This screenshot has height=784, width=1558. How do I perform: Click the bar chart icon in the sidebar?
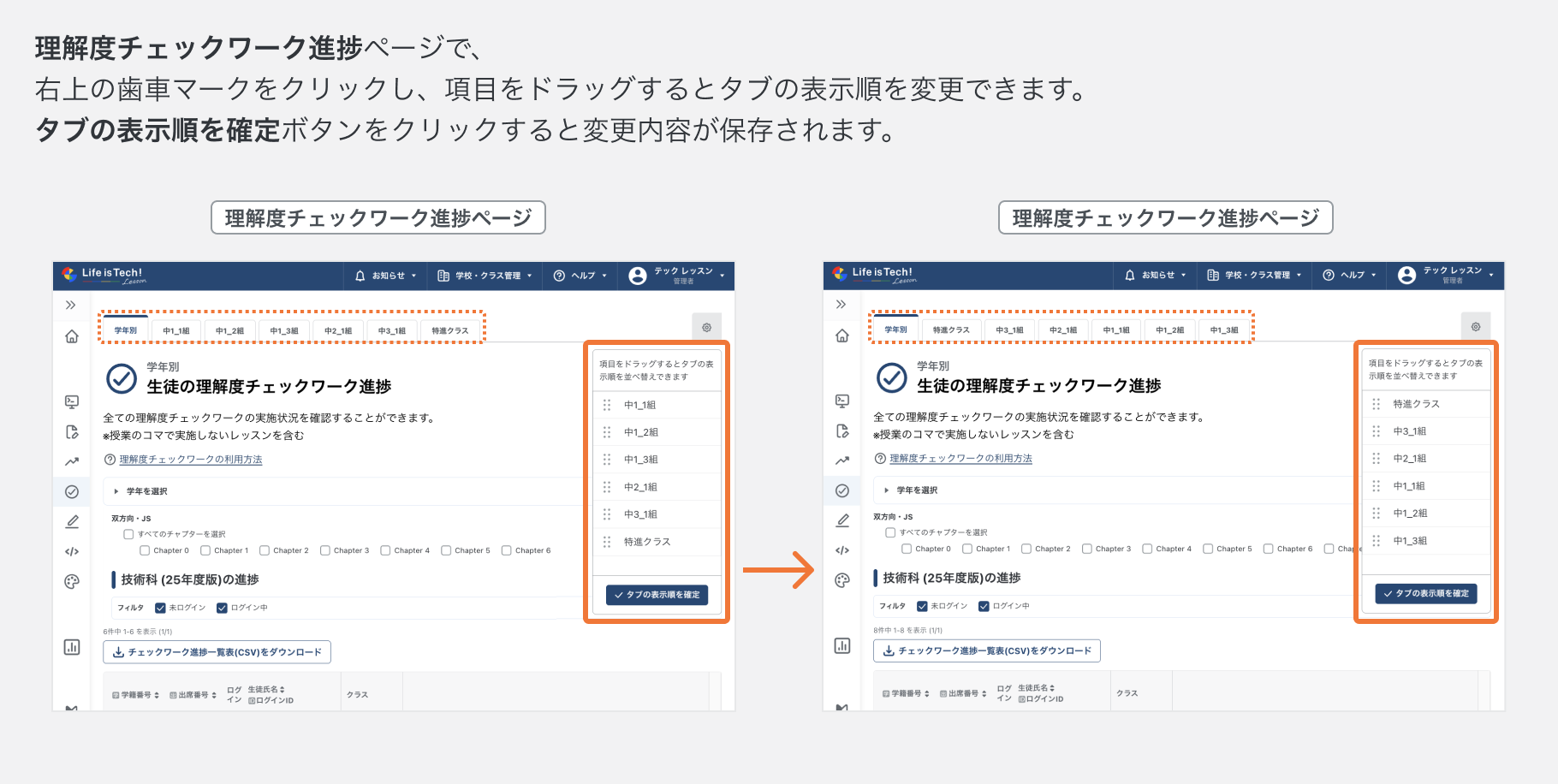[72, 648]
